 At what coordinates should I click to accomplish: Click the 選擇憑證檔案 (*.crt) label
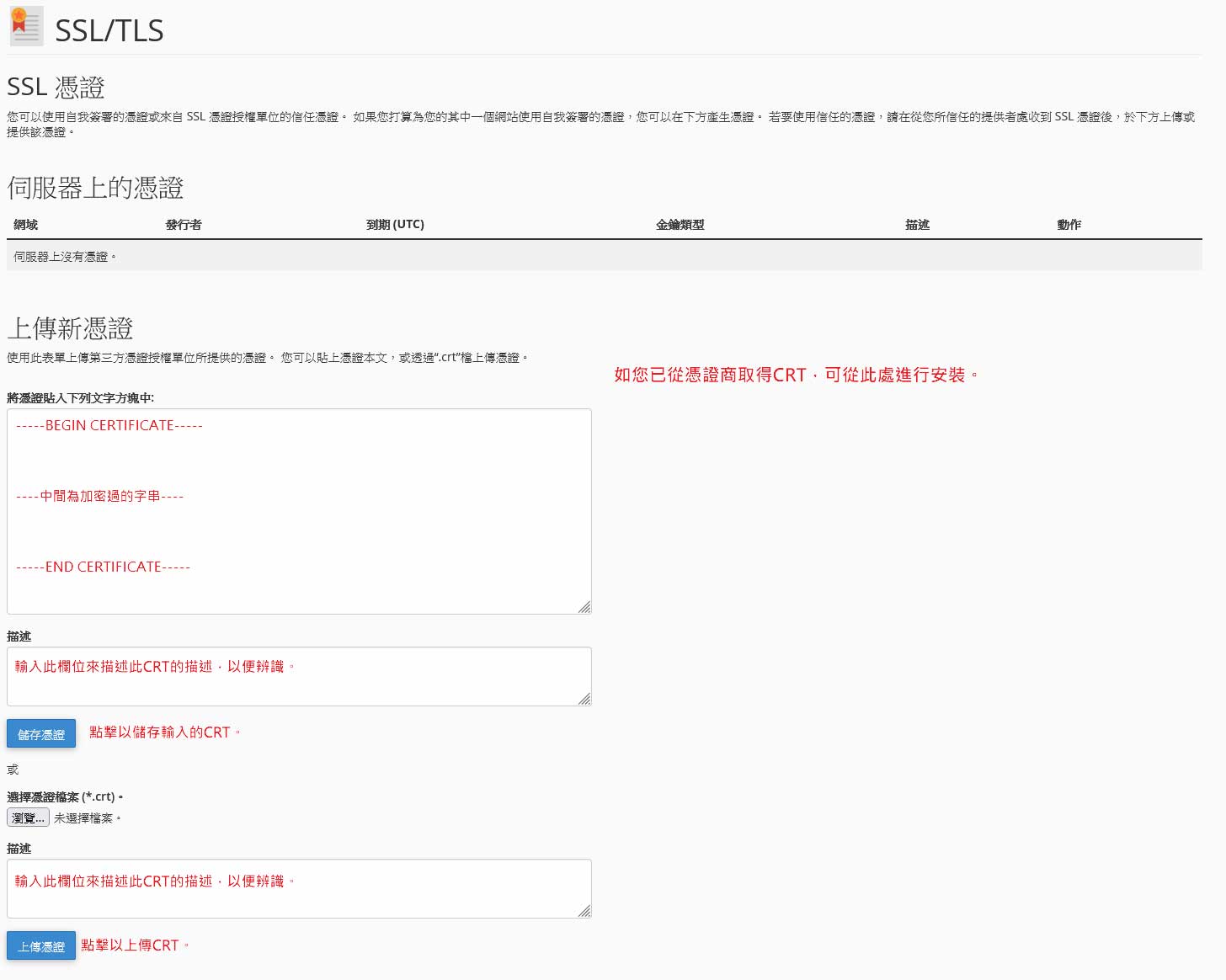(x=65, y=796)
